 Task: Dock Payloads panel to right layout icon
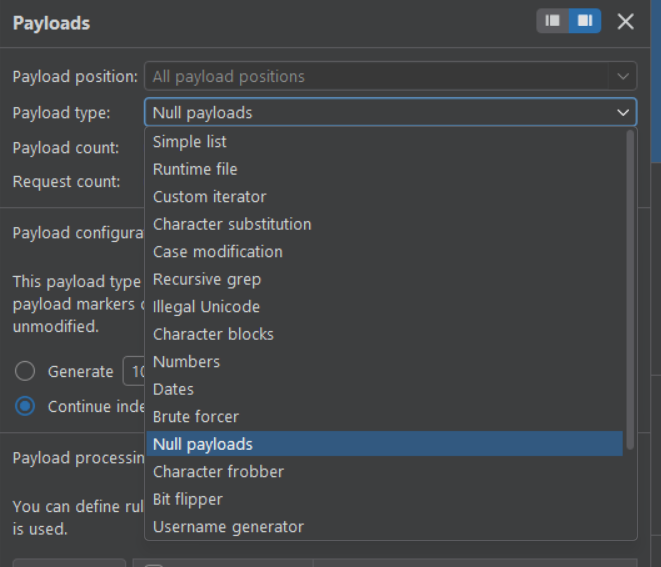click(x=585, y=21)
